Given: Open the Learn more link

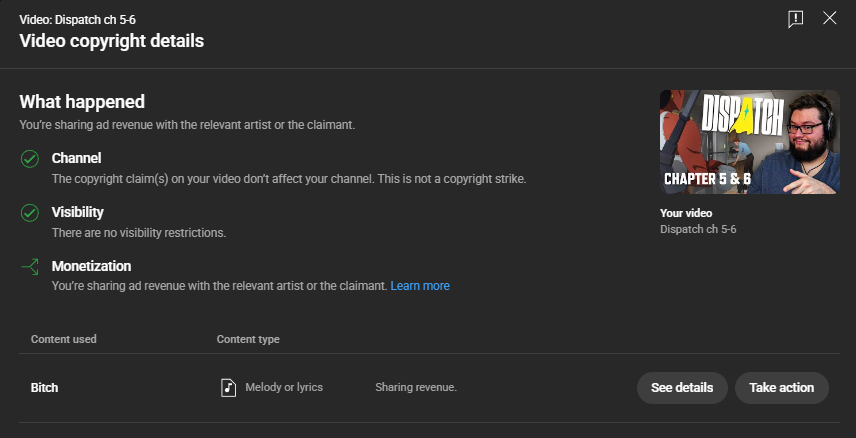Looking at the screenshot, I should tap(420, 286).
